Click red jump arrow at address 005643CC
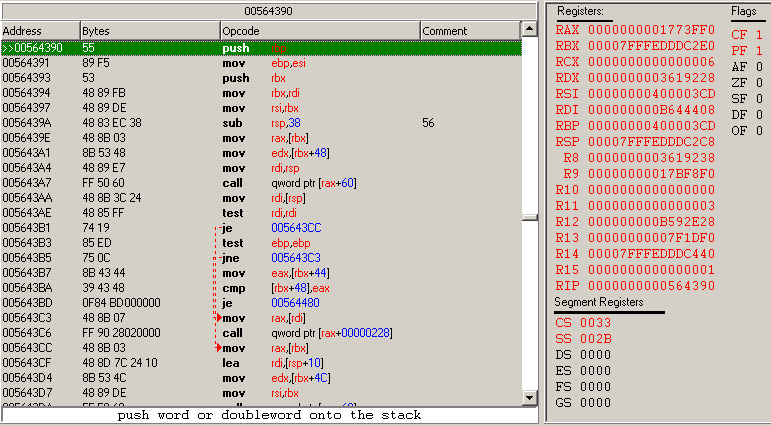The image size is (771, 426). 216,347
